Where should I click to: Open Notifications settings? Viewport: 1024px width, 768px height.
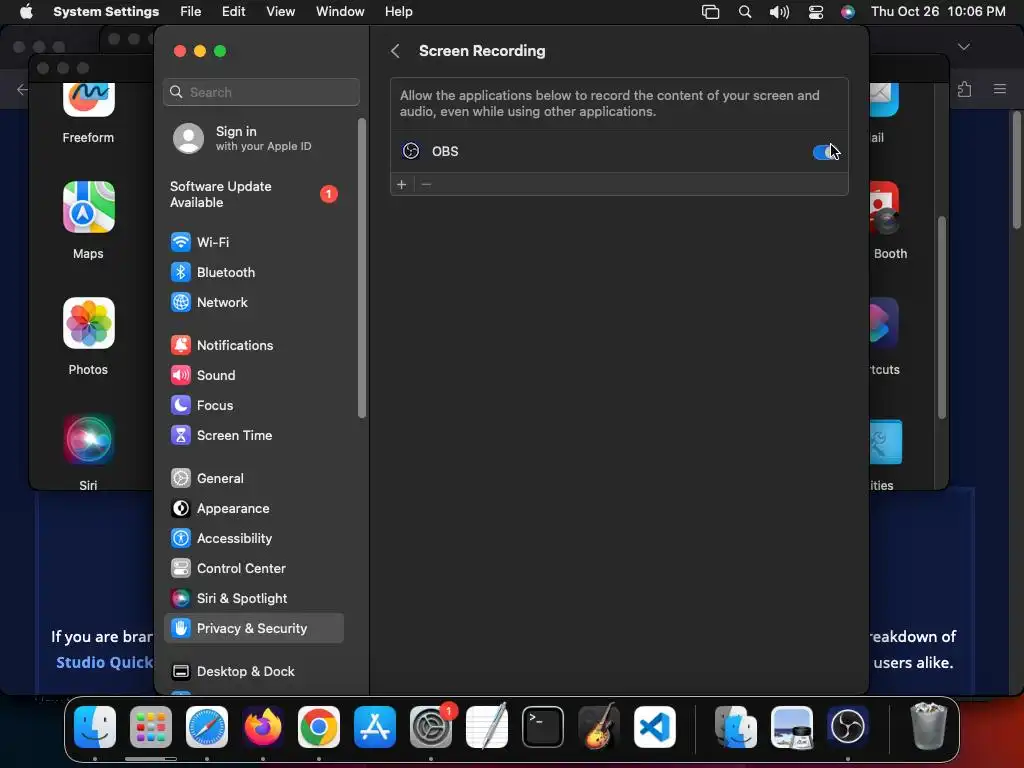(255, 345)
